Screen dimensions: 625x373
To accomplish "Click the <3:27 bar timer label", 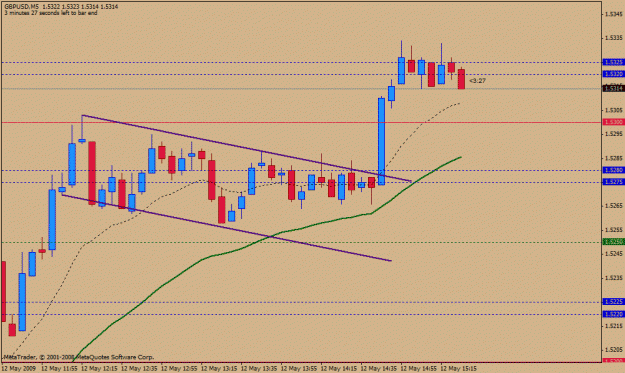I will pyautogui.click(x=477, y=81).
